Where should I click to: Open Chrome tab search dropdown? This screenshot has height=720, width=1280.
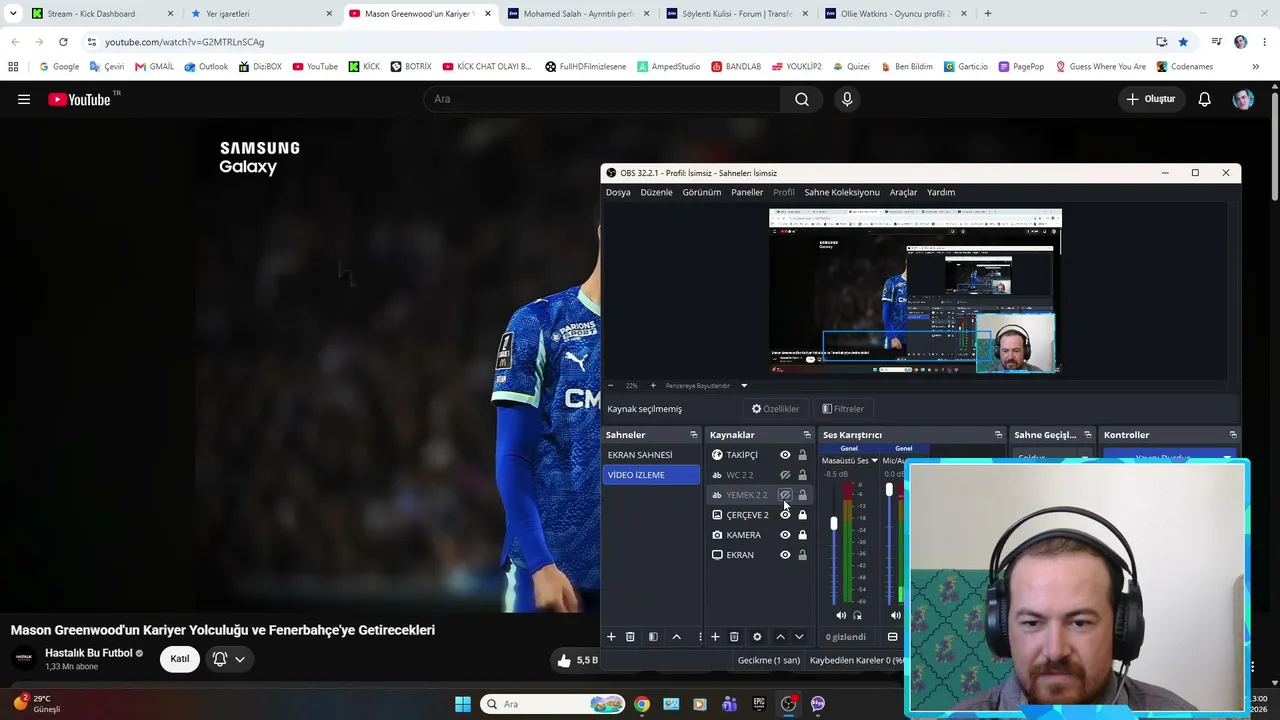13,14
